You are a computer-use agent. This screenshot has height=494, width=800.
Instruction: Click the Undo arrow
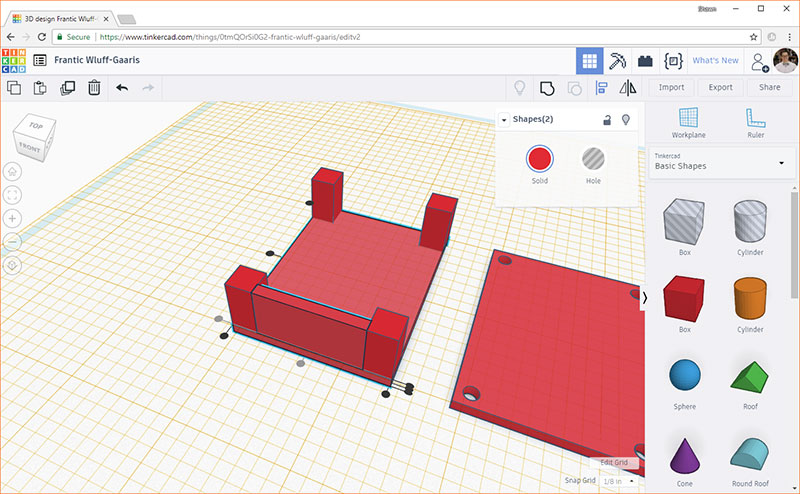point(122,88)
